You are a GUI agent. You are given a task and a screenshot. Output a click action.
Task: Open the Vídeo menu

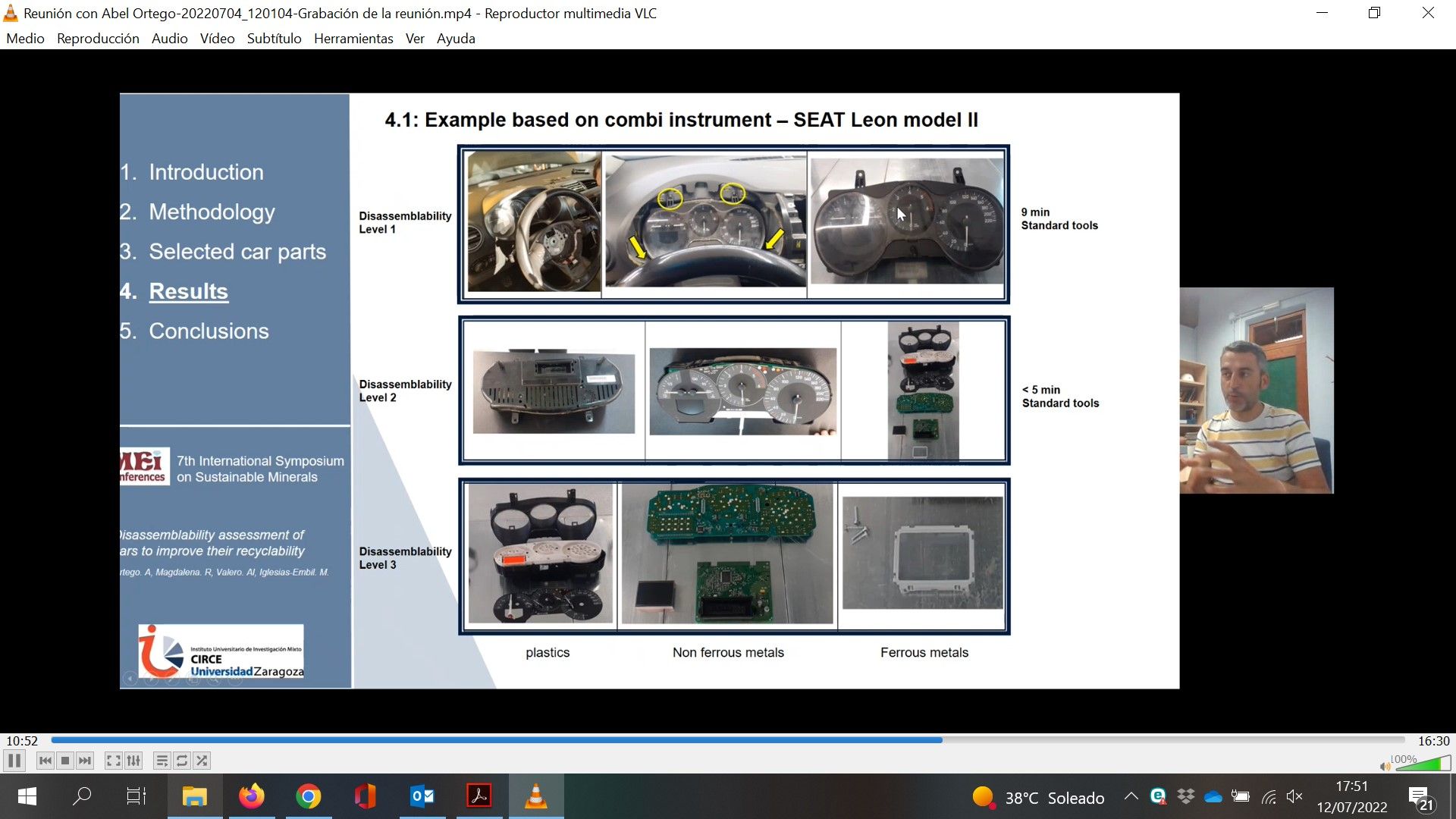pos(217,39)
